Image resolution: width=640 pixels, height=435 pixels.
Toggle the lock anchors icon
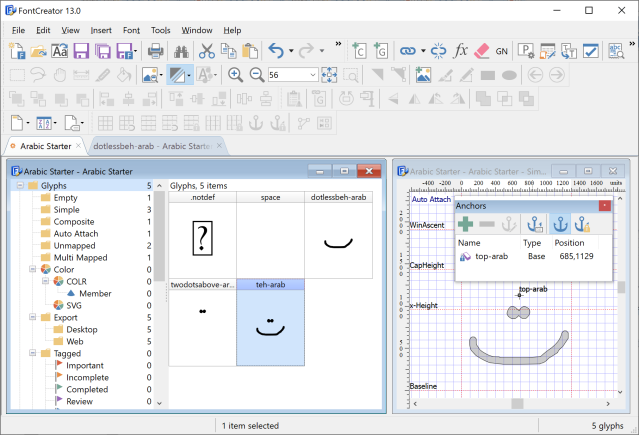[x=584, y=225]
